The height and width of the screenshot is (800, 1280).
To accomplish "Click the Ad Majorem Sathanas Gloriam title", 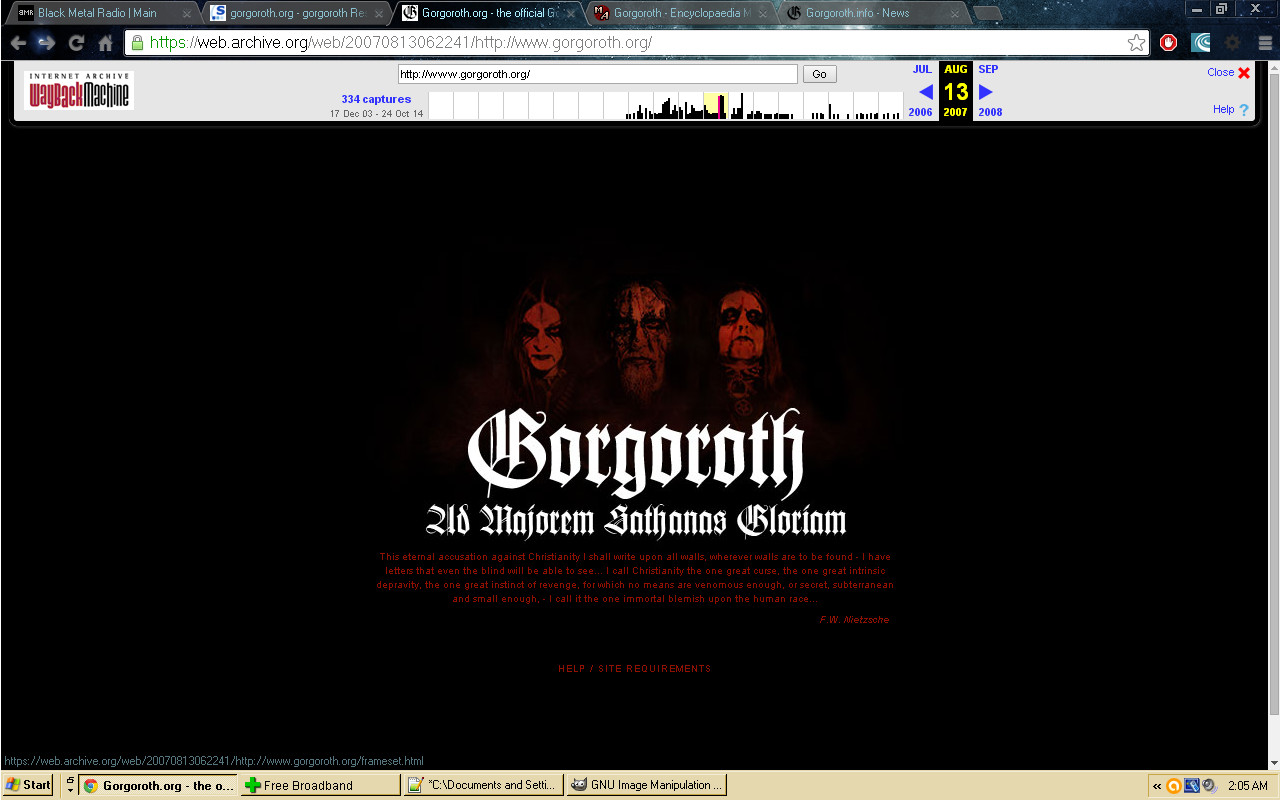I will (x=636, y=521).
